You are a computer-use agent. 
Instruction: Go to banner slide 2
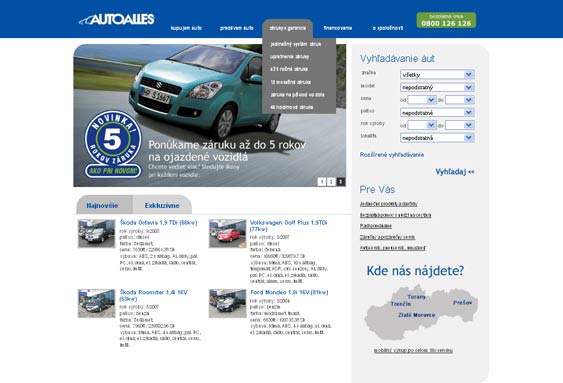click(x=331, y=182)
